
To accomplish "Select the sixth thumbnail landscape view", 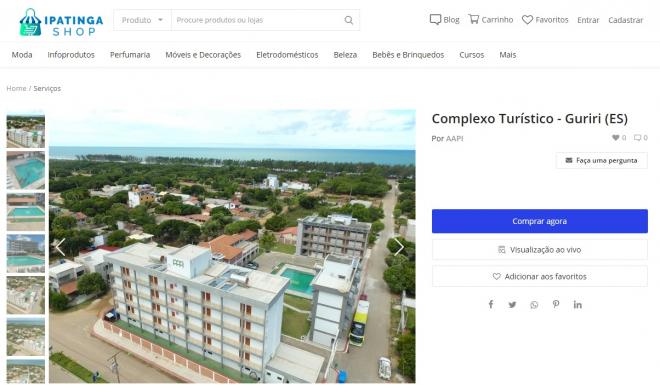I will 26,337.
